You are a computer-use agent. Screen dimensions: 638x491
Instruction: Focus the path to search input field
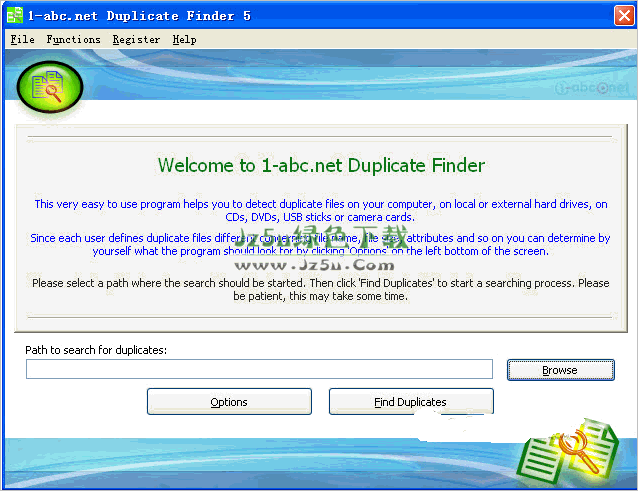coord(259,369)
